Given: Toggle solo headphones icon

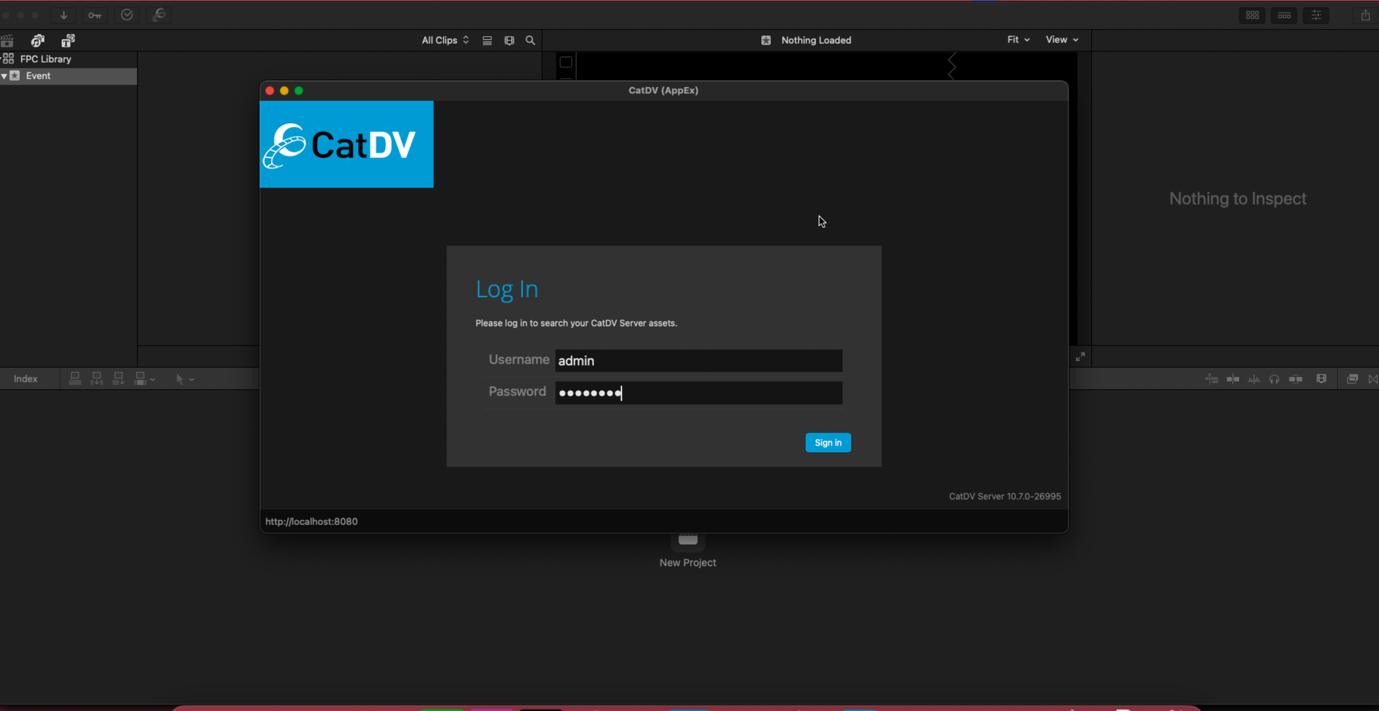Looking at the screenshot, I should click(x=1274, y=379).
